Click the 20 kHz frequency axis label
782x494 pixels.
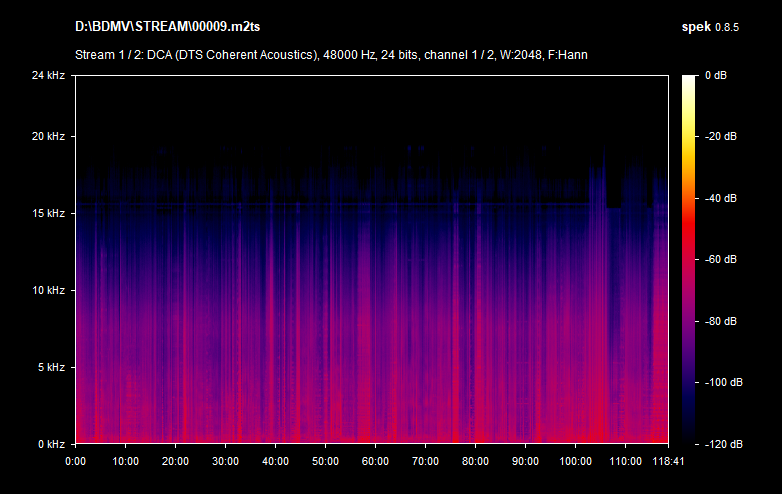[x=46, y=136]
